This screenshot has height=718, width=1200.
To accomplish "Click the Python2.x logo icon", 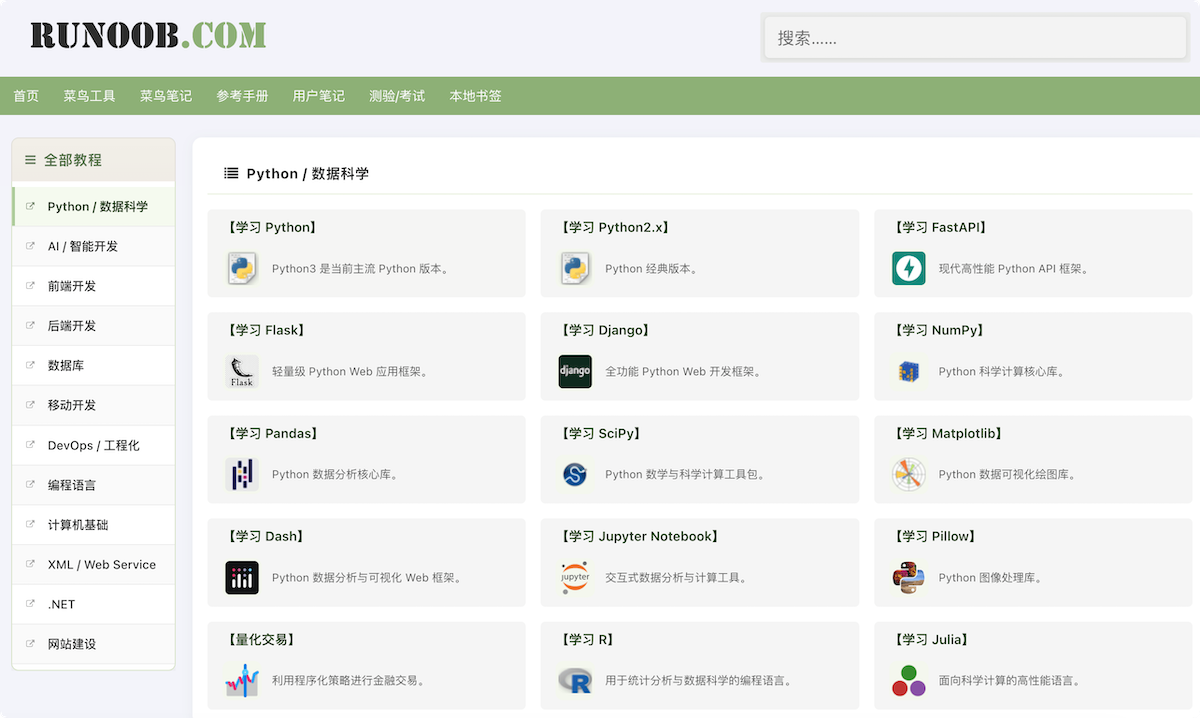I will (x=575, y=268).
